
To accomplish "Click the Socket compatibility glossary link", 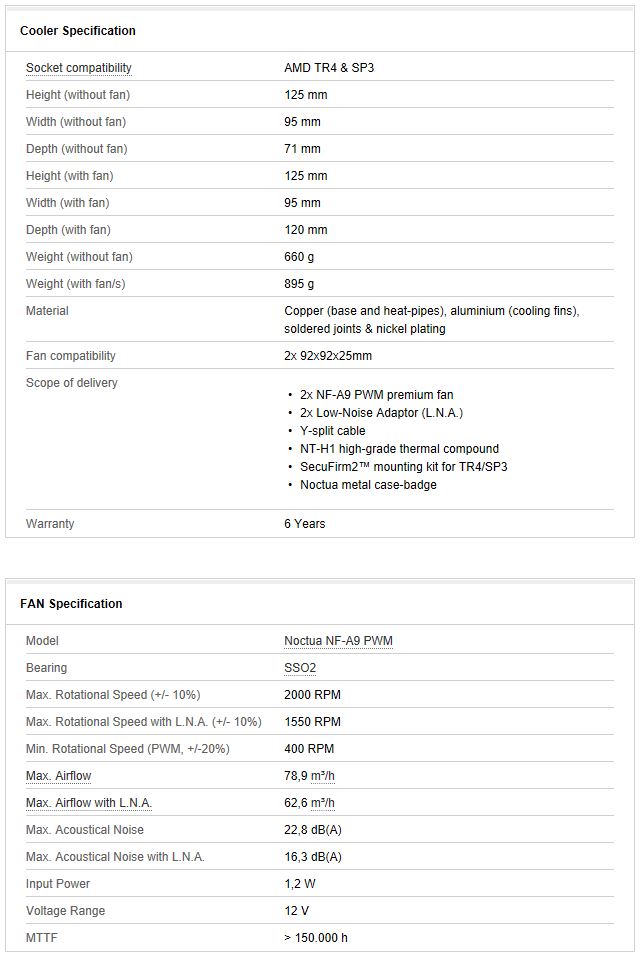I will (x=78, y=68).
